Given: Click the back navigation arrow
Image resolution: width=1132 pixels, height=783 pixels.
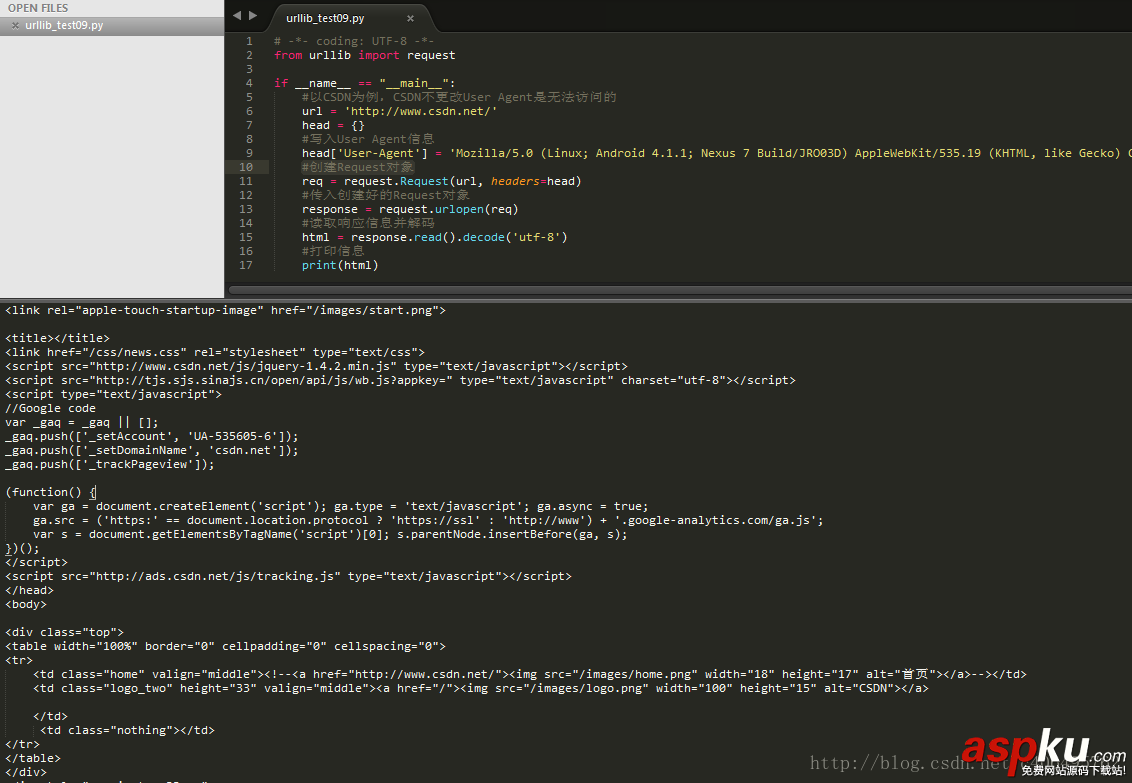Looking at the screenshot, I should pos(236,16).
